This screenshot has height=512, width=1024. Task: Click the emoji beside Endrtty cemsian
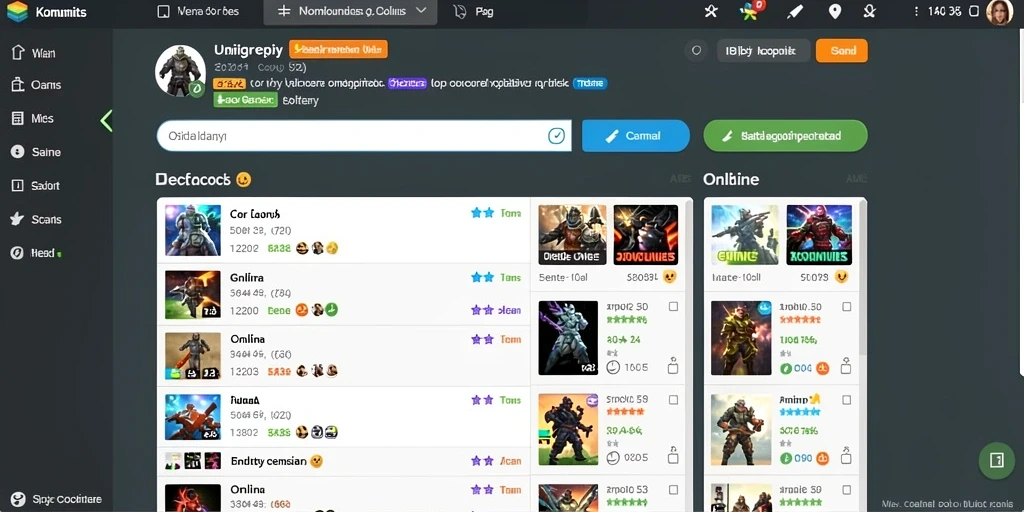tap(317, 461)
